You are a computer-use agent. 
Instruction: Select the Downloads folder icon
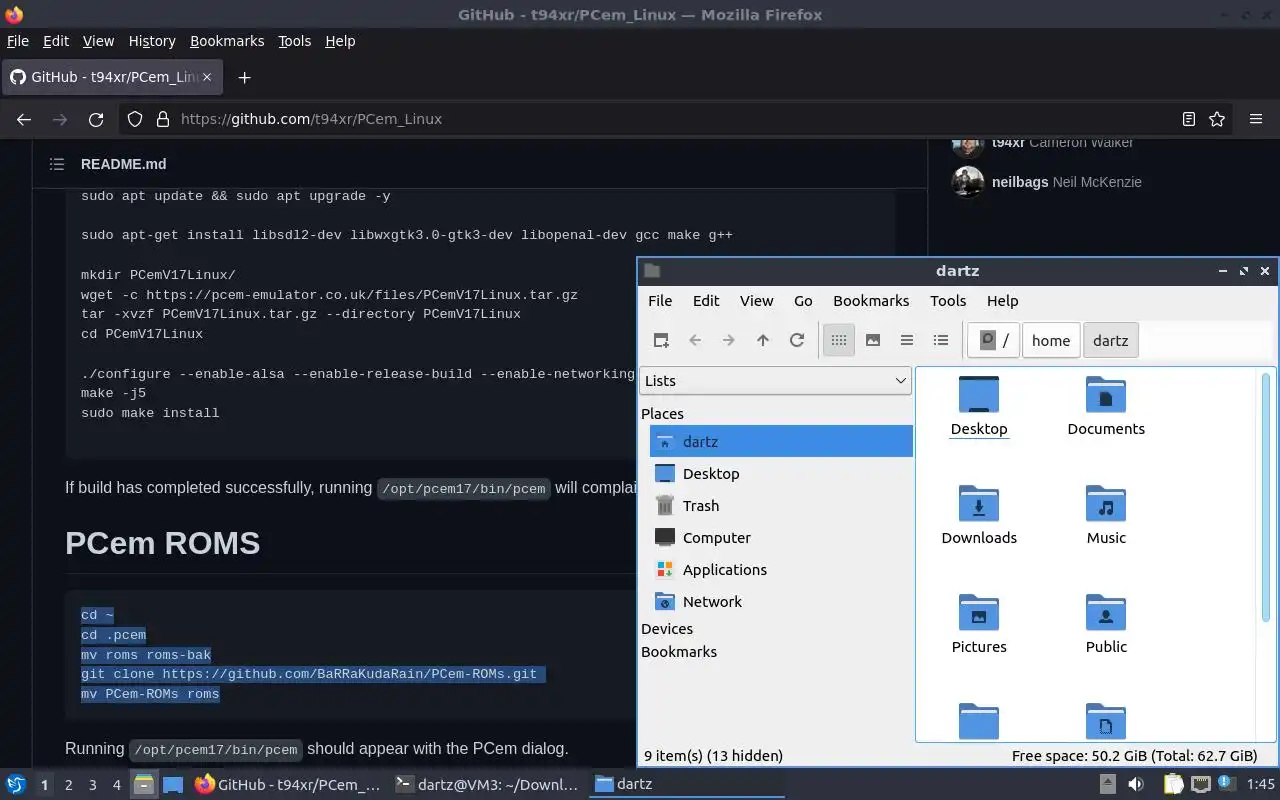coord(979,516)
